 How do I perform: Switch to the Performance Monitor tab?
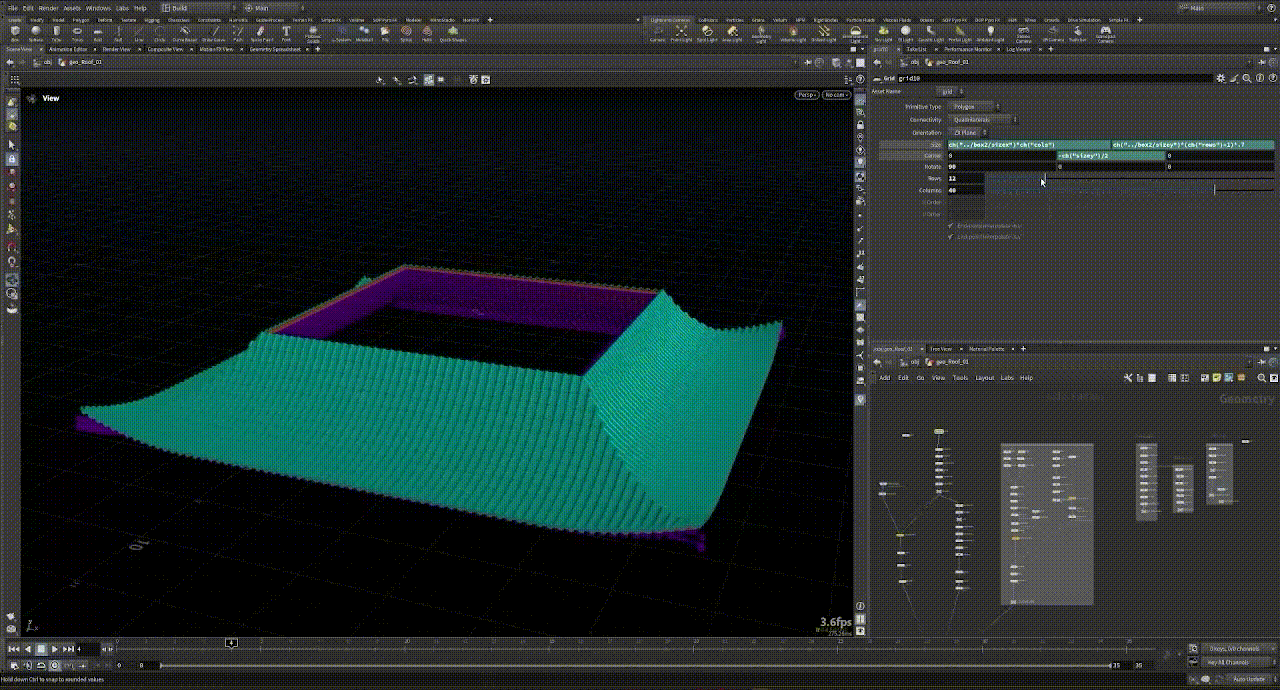[969, 49]
